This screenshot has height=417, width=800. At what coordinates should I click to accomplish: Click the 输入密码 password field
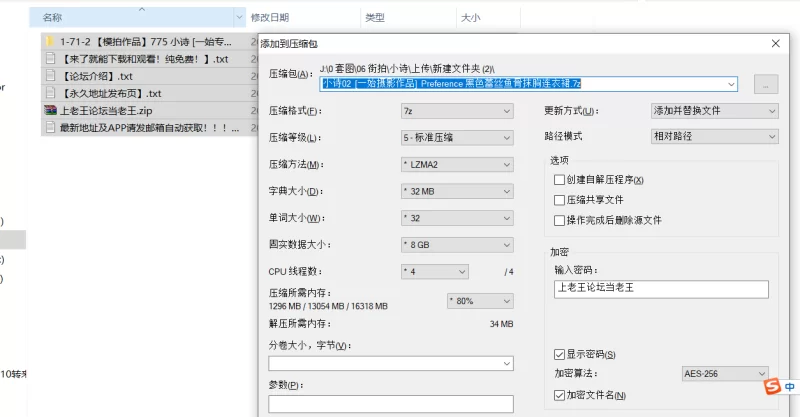pyautogui.click(x=661, y=289)
